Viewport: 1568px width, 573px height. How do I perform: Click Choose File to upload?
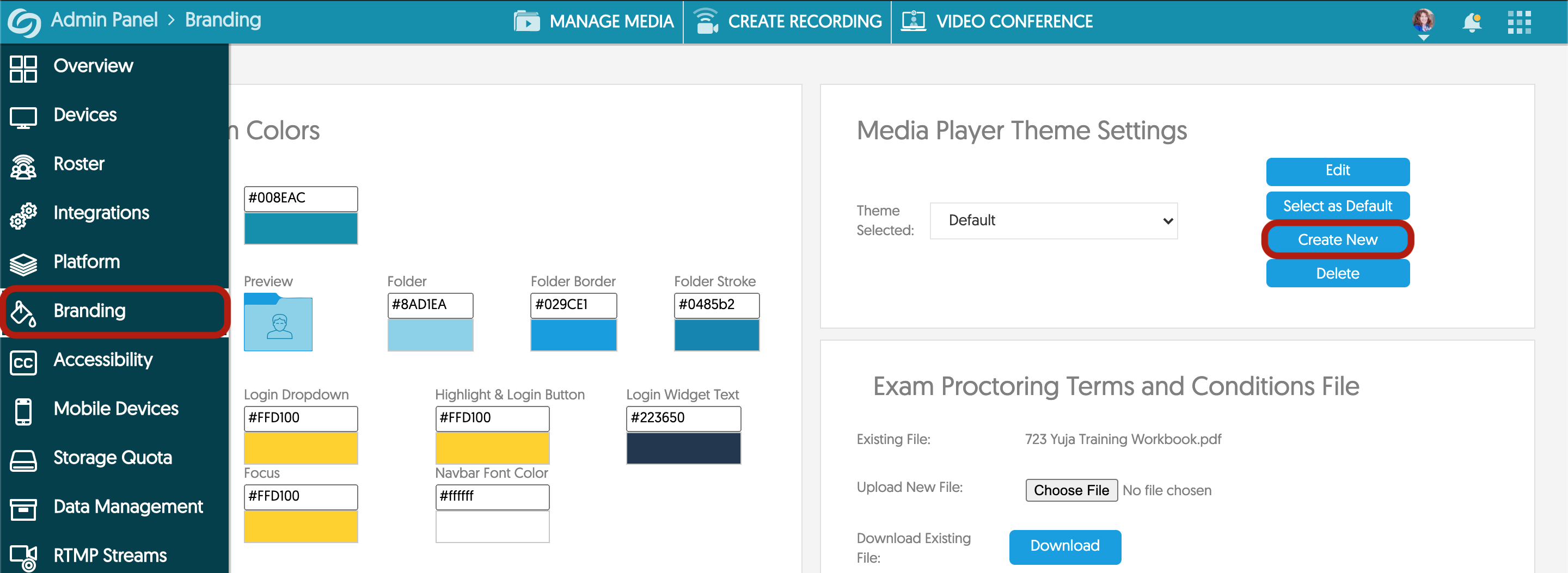(1071, 490)
